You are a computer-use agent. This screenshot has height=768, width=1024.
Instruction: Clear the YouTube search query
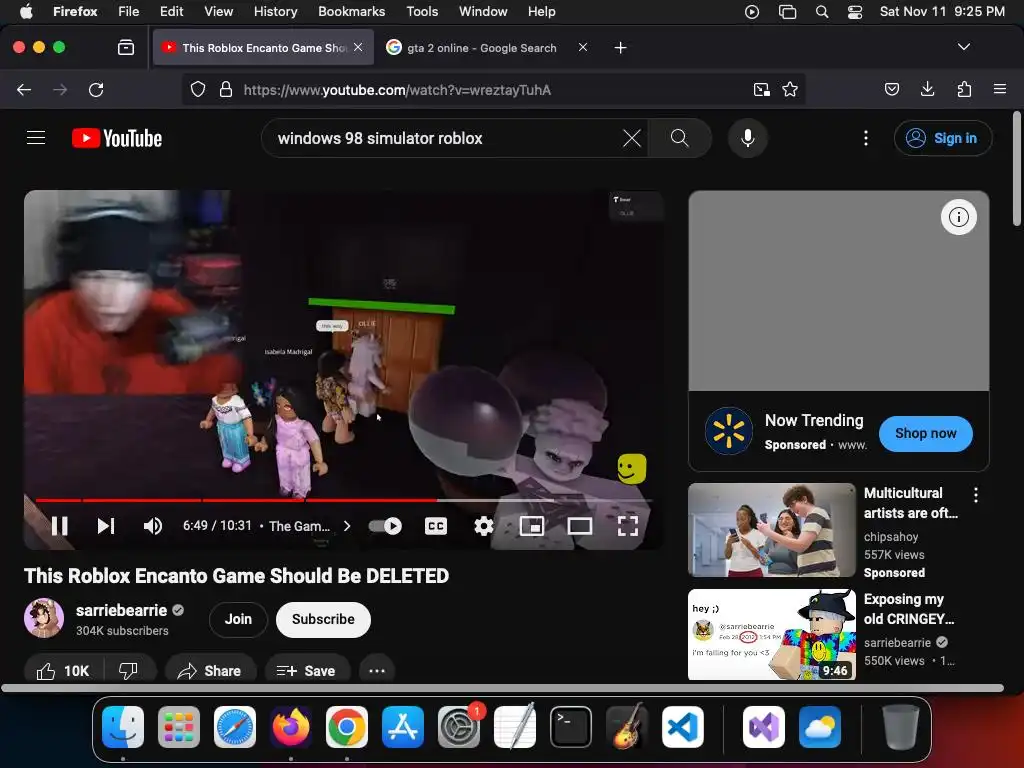coord(632,138)
